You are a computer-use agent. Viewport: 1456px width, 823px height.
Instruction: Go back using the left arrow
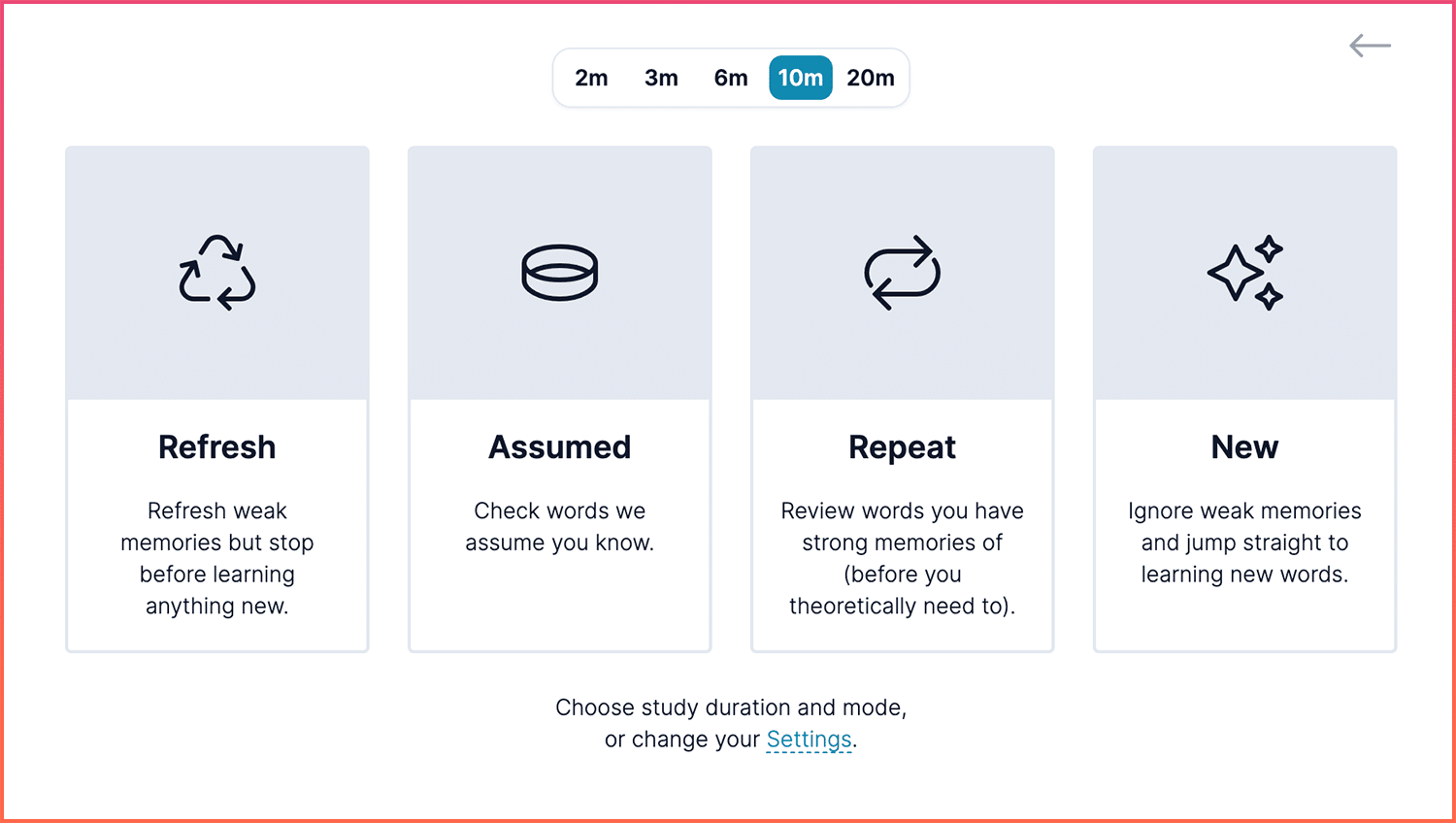point(1370,46)
